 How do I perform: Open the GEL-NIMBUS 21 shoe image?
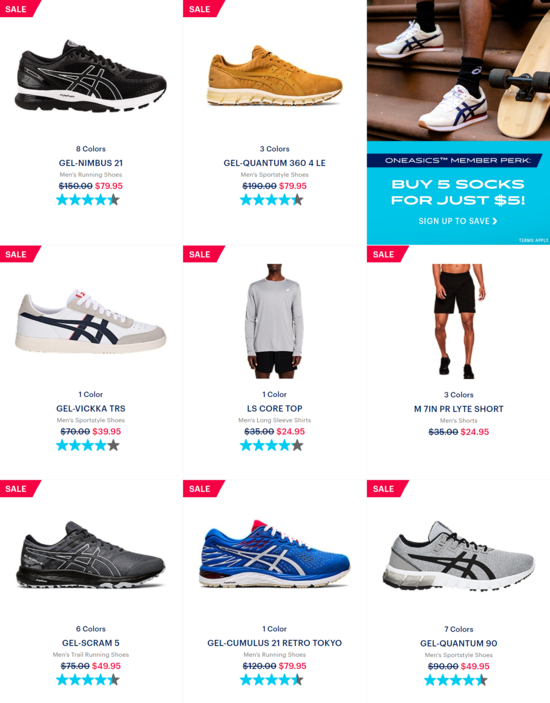click(91, 76)
